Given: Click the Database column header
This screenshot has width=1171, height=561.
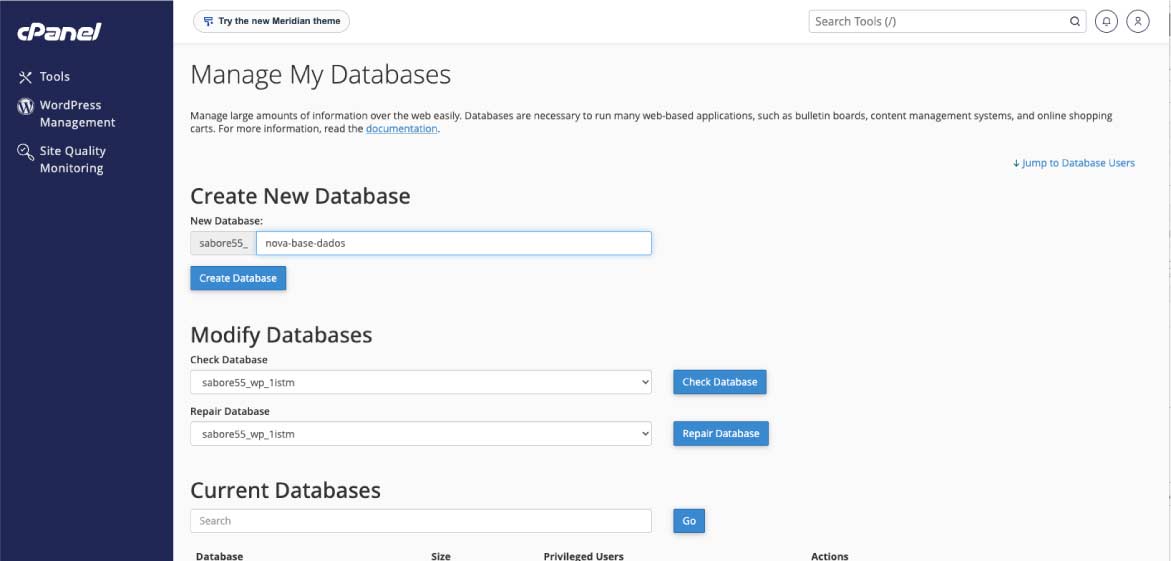Looking at the screenshot, I should coord(220,556).
